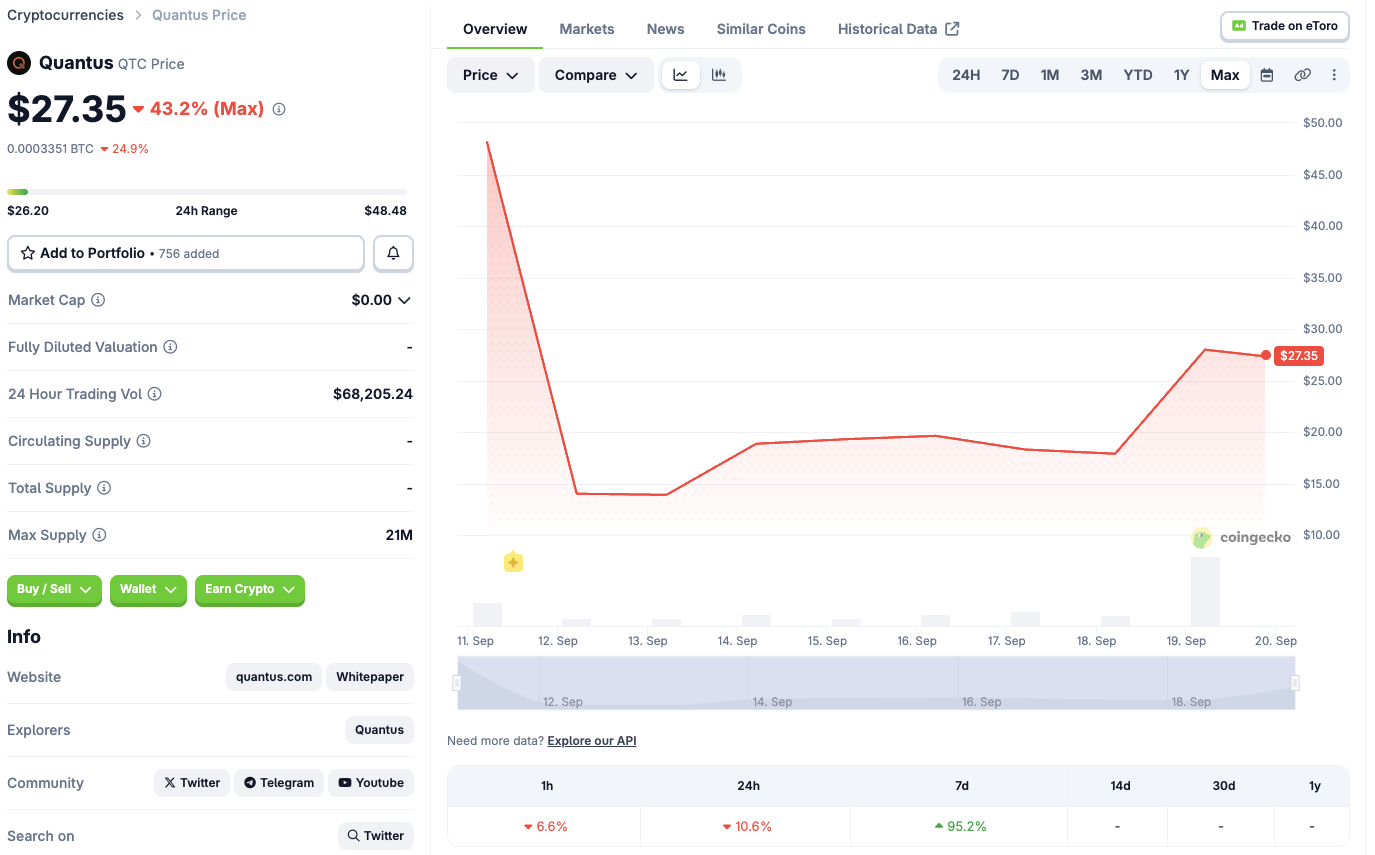Search on Twitter button
1375x855 pixels.
click(x=376, y=836)
